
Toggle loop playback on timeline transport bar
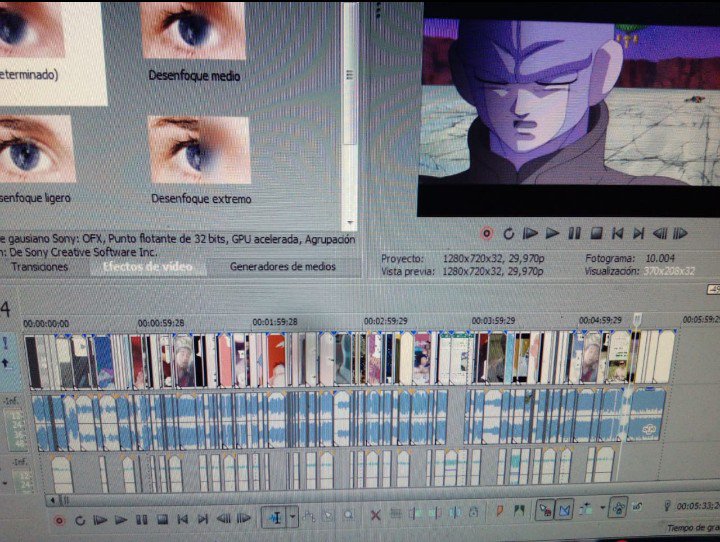80,520
